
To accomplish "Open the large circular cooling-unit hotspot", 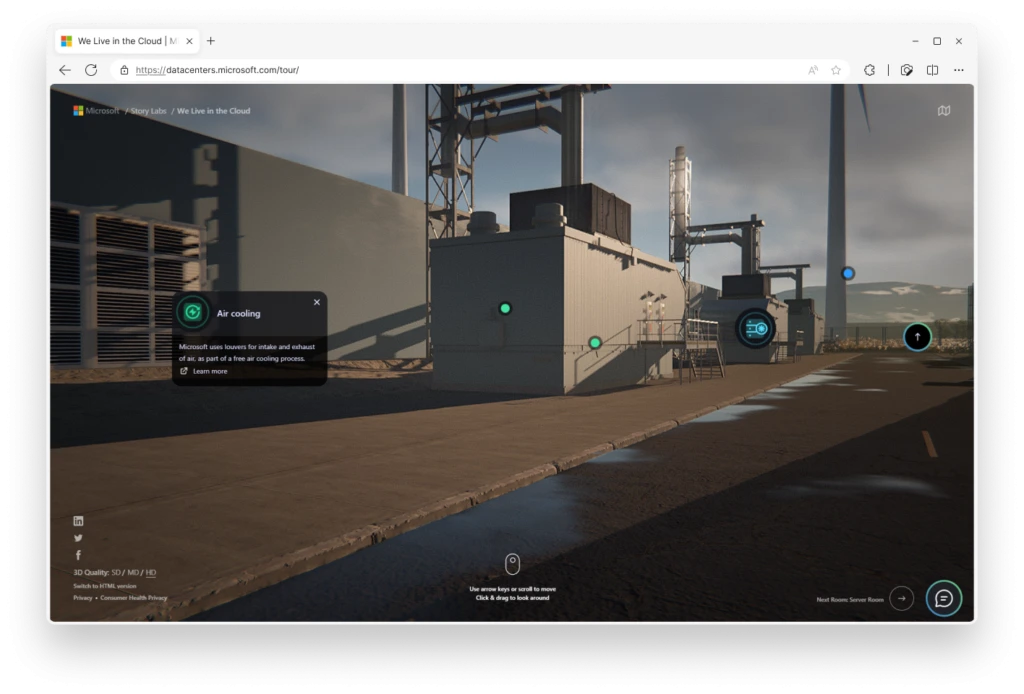I will click(x=755, y=328).
